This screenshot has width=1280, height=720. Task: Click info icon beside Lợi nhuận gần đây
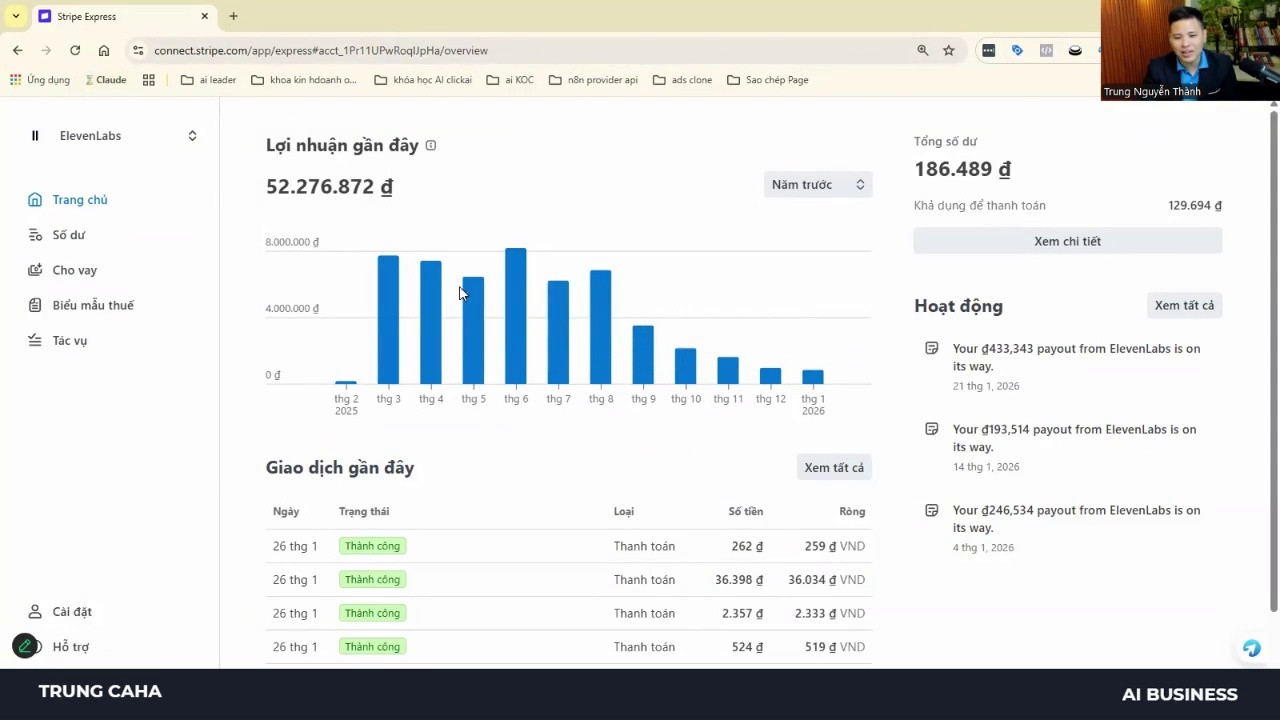(431, 145)
